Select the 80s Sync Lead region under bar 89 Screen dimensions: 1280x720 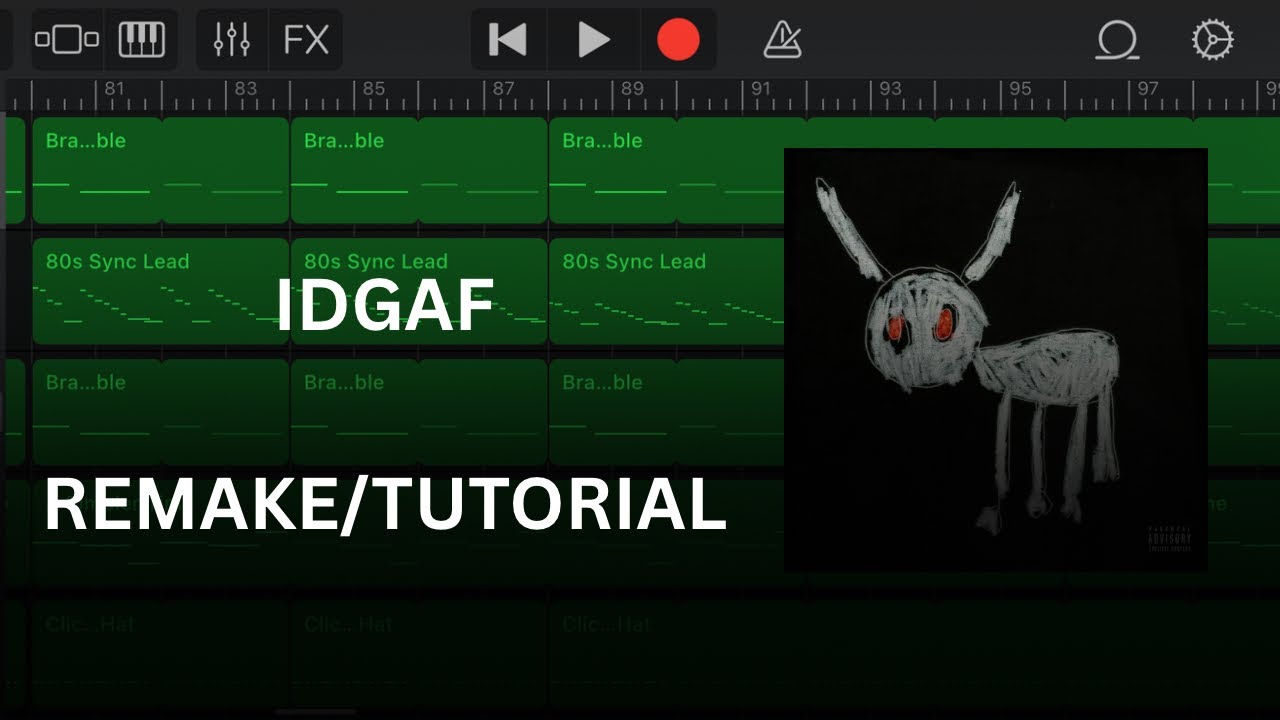[666, 291]
